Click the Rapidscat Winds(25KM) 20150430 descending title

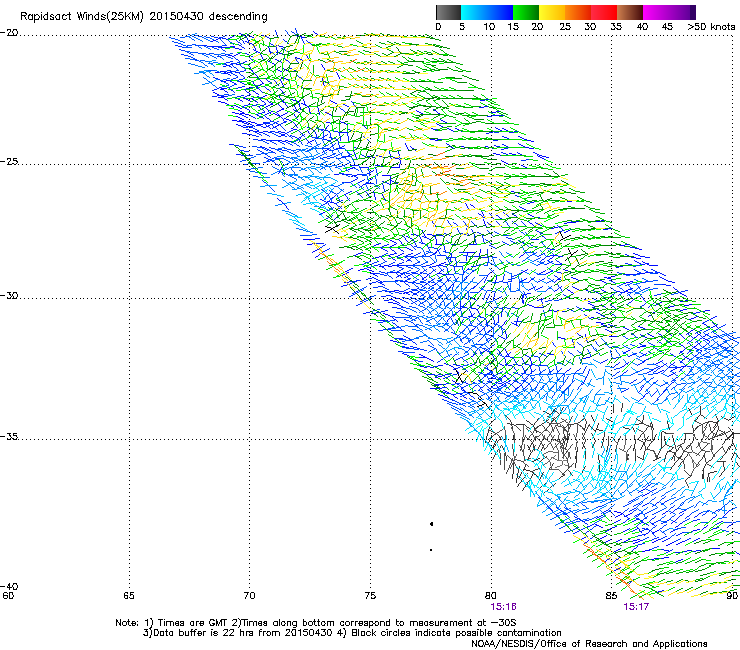[143, 17]
